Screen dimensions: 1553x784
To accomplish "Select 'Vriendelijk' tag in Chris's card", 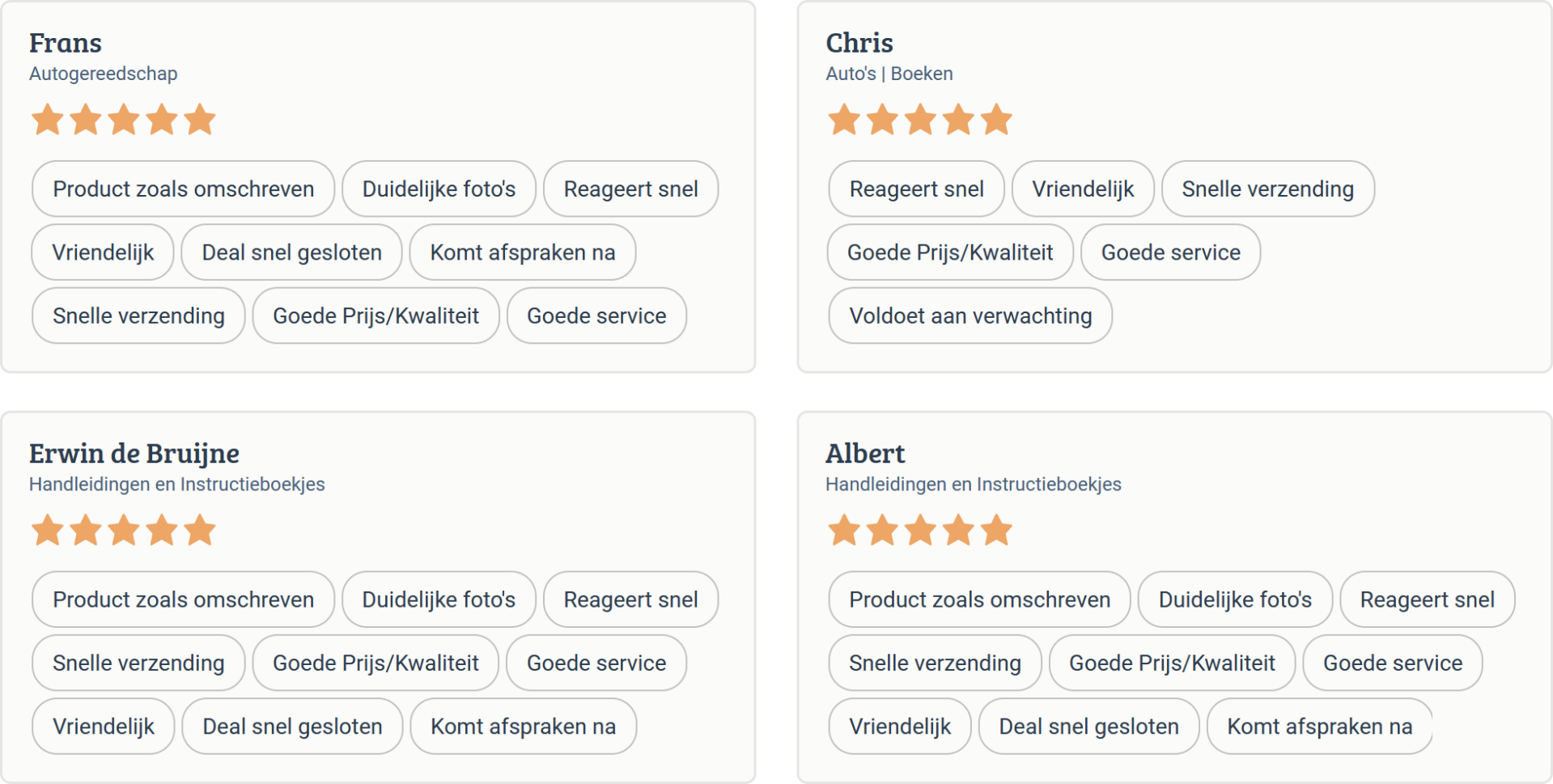I will tap(1082, 189).
